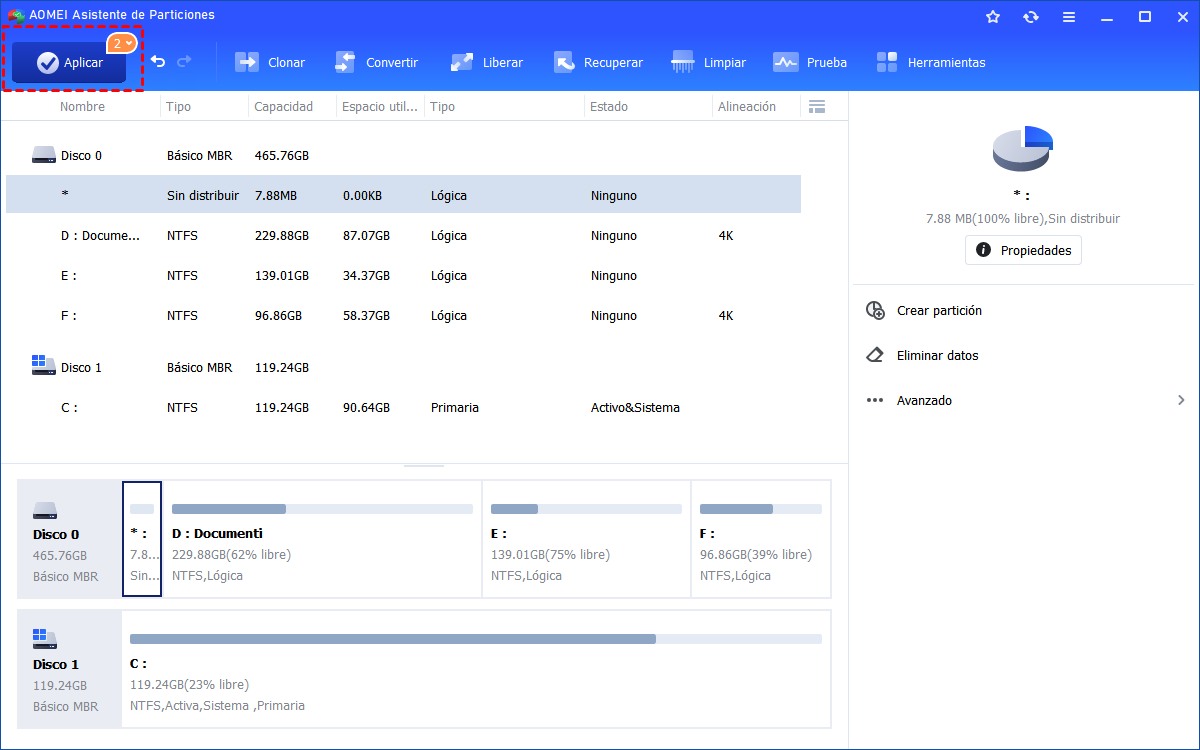
Task: Click the undo arrow icon
Action: (x=158, y=62)
